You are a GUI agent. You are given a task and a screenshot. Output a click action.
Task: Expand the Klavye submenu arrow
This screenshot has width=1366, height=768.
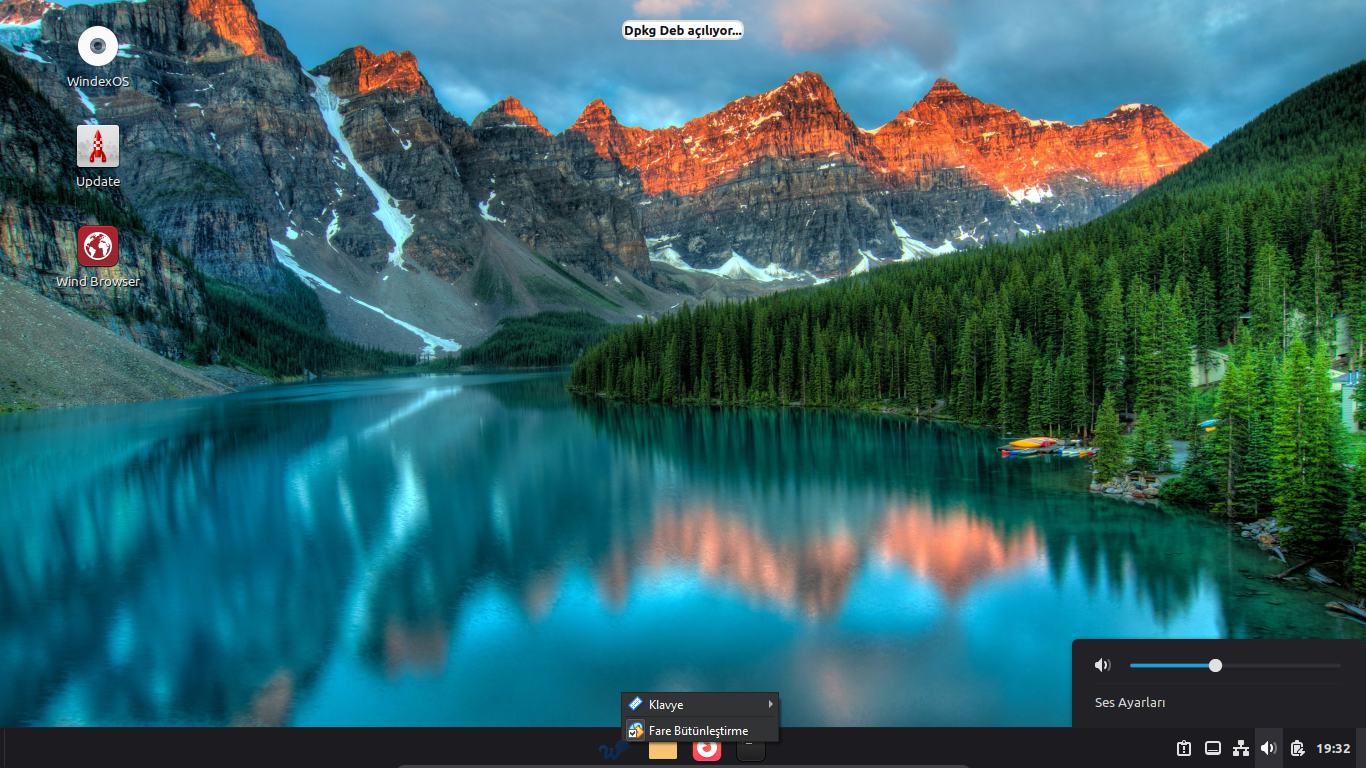pyautogui.click(x=770, y=705)
